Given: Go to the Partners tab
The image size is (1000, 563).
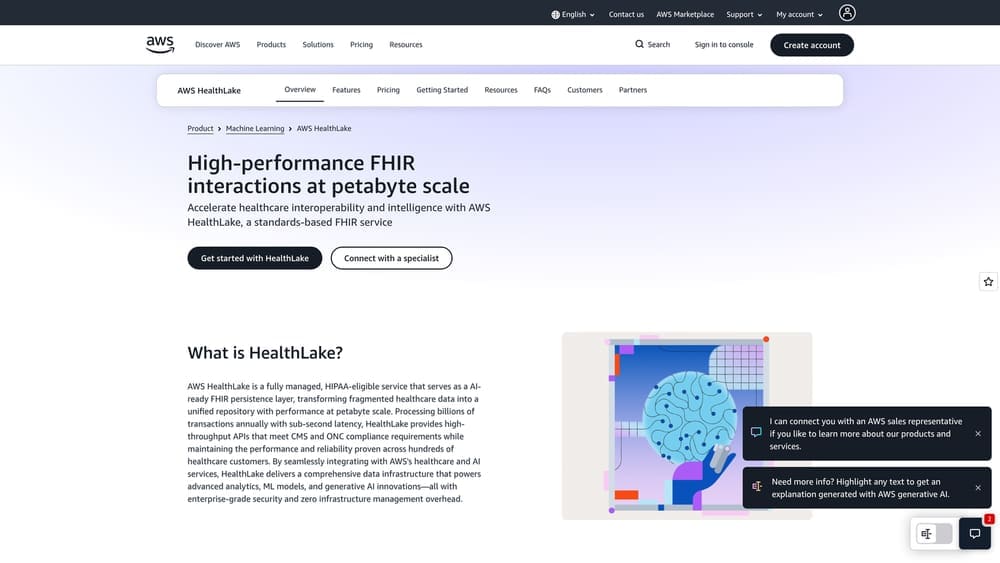Looking at the screenshot, I should click(x=633, y=90).
